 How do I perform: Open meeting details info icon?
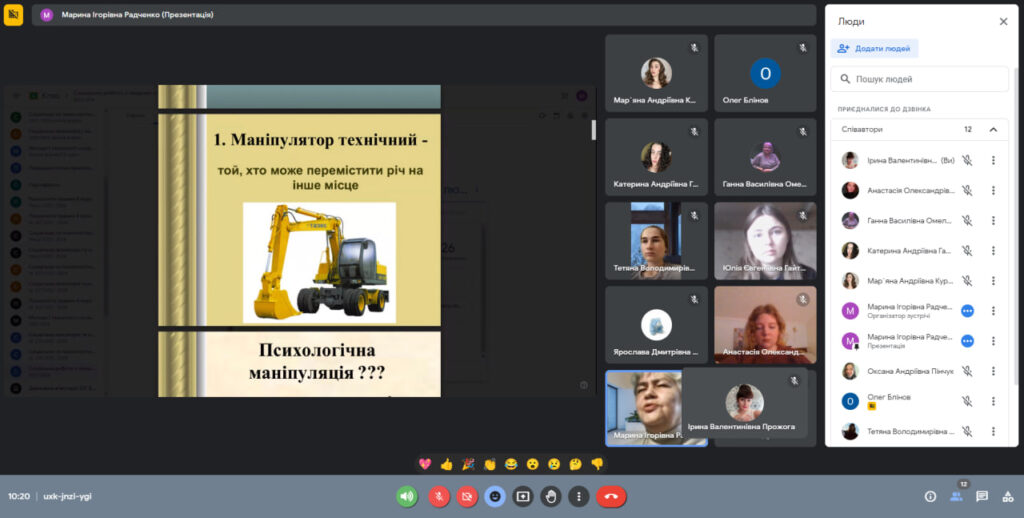[930, 496]
